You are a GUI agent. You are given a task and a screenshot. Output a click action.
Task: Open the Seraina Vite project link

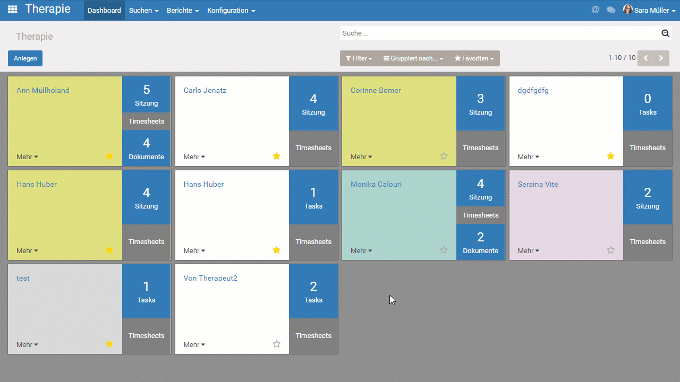[x=538, y=184]
